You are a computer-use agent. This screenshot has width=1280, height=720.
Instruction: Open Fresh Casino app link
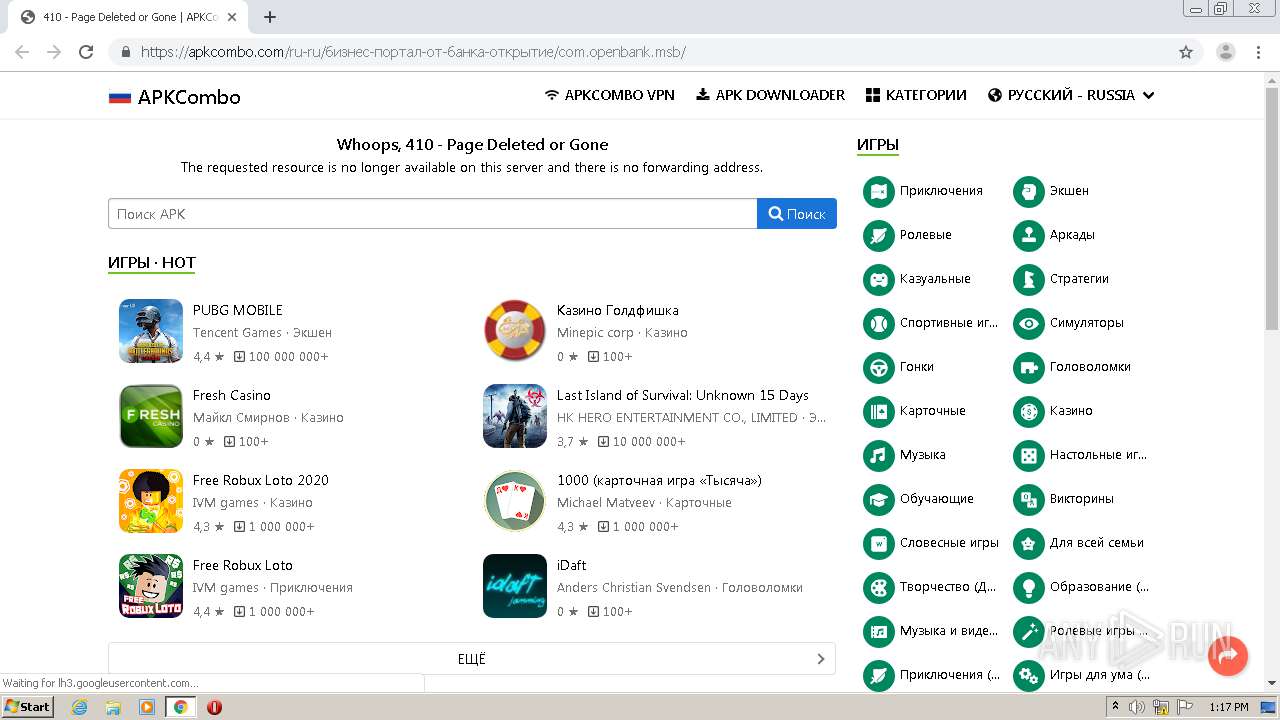(232, 395)
